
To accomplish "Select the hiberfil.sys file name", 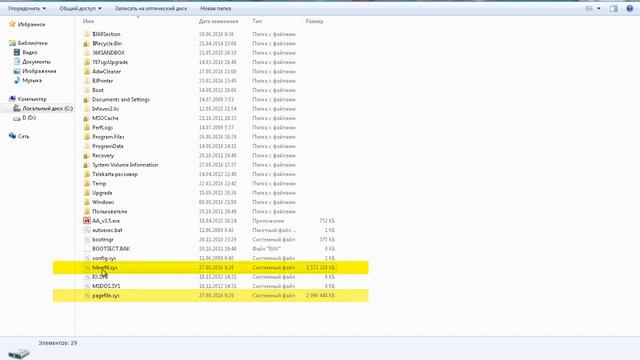I will click(x=105, y=267).
